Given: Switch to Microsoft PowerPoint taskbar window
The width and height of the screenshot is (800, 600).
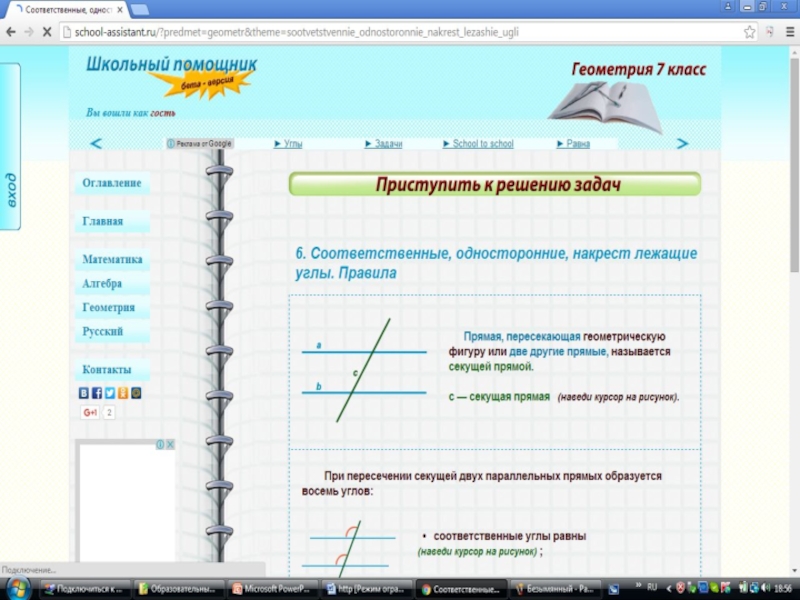Looking at the screenshot, I should pos(271,589).
